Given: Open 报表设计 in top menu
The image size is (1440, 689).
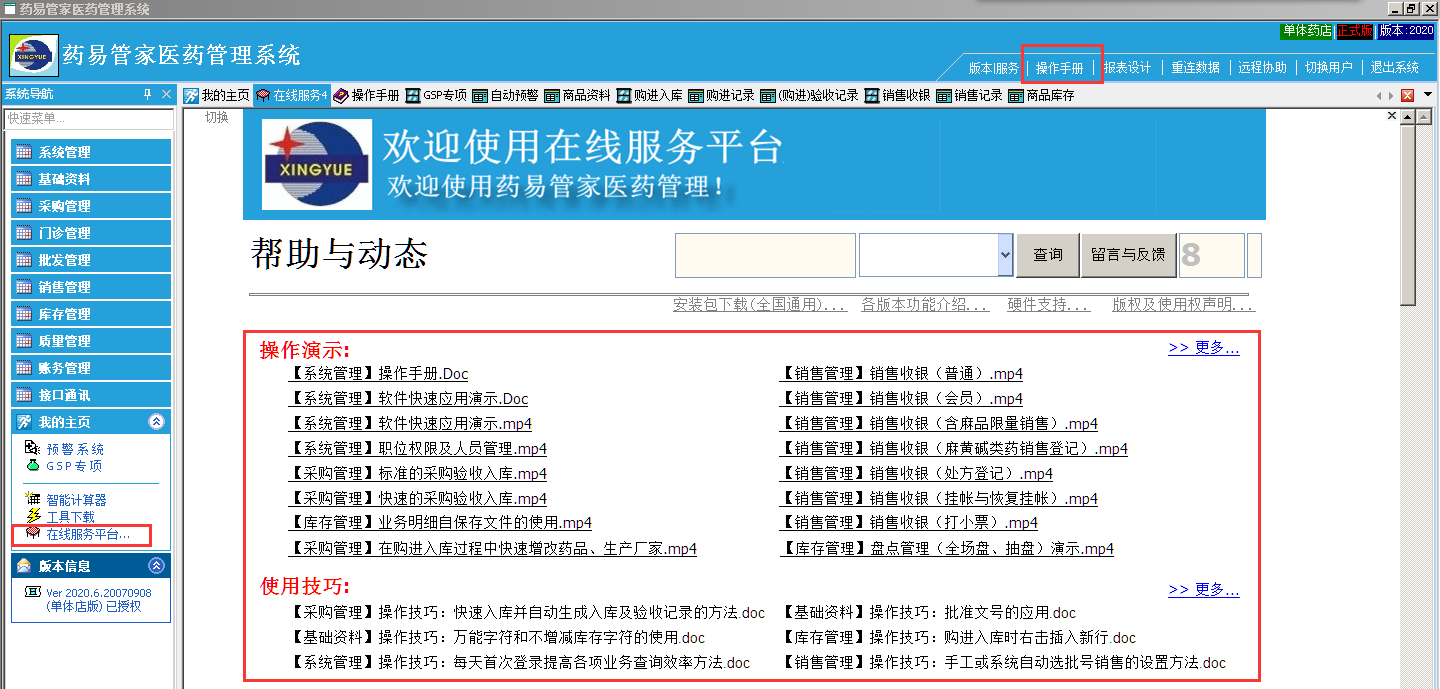Looking at the screenshot, I should click(x=1127, y=68).
